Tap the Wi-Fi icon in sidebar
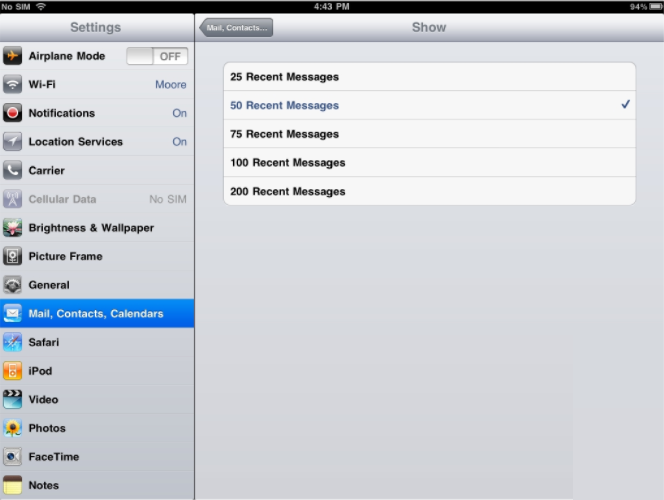 click(13, 85)
